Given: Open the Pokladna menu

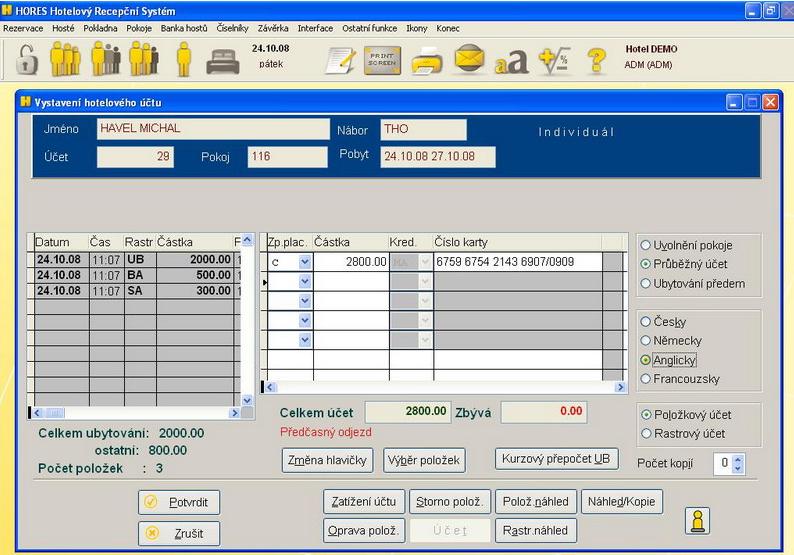Looking at the screenshot, I should pos(100,28).
